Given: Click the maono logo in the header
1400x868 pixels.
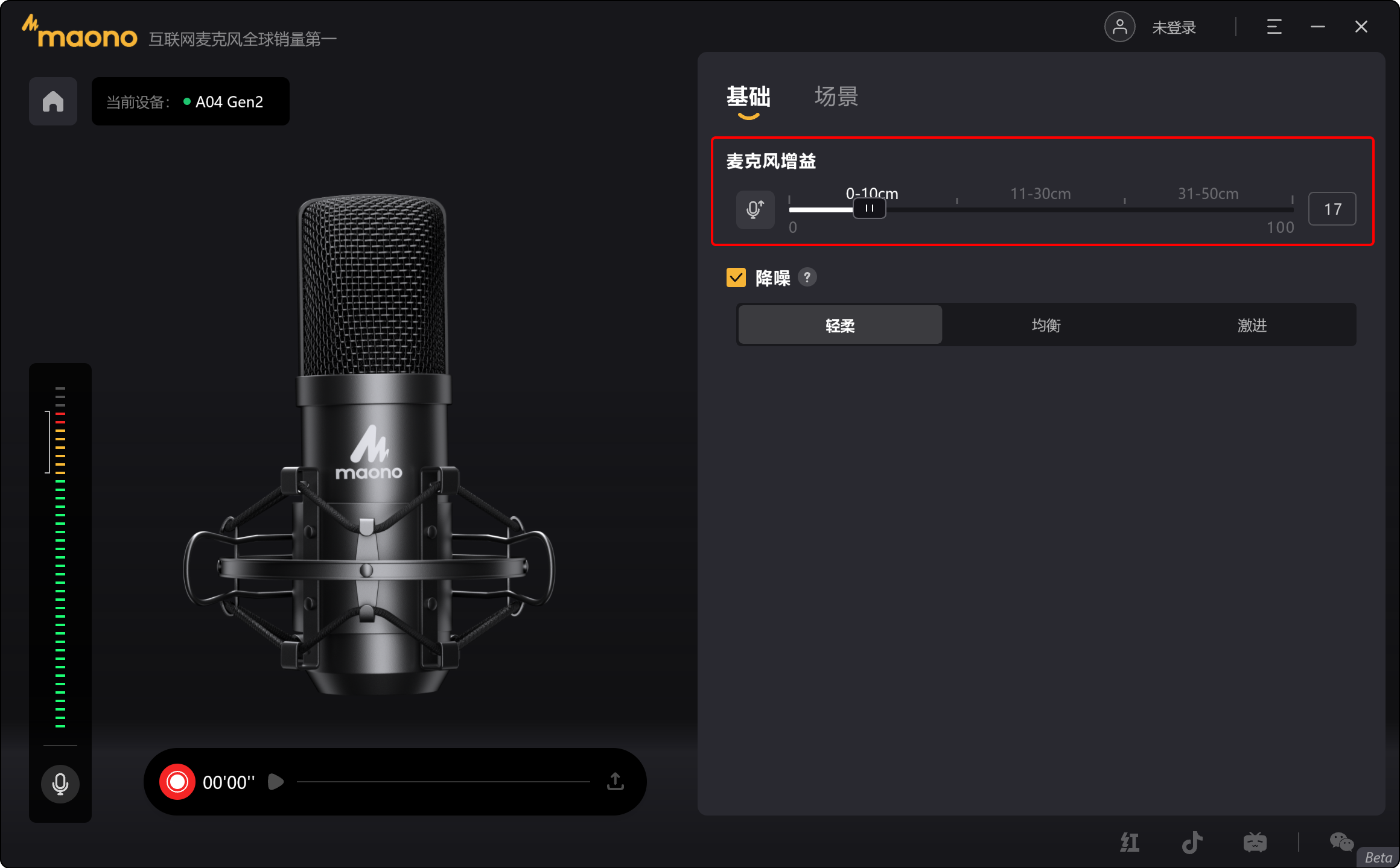Looking at the screenshot, I should coord(80,32).
